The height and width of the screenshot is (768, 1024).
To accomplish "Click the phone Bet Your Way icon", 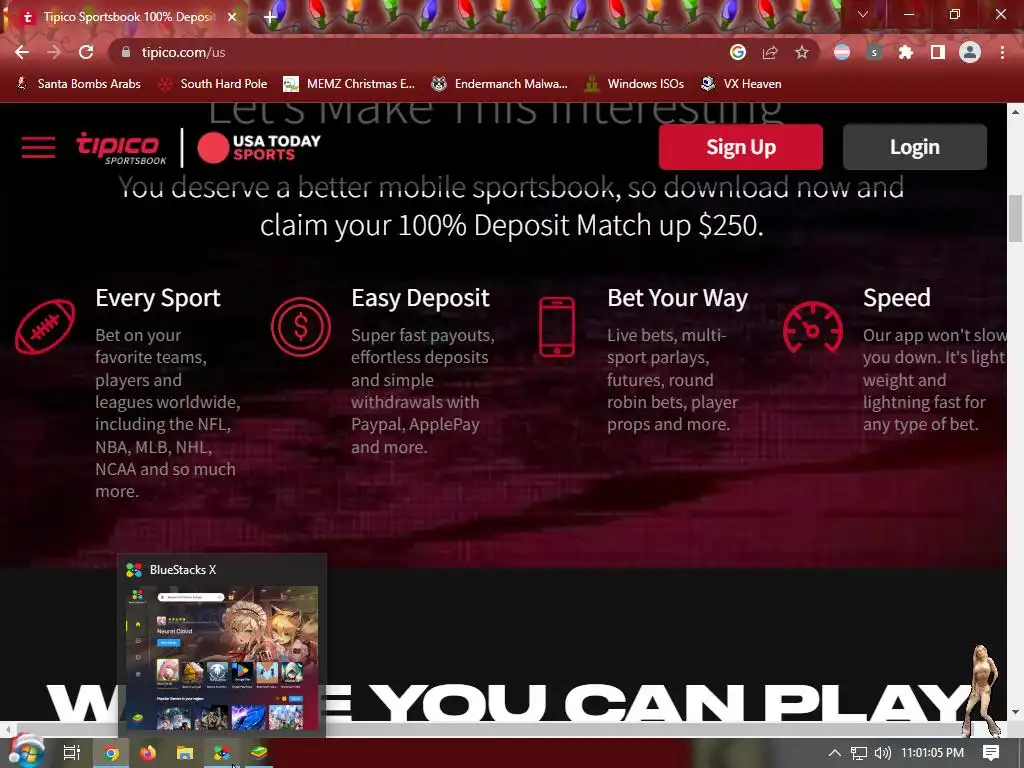I will pyautogui.click(x=557, y=327).
